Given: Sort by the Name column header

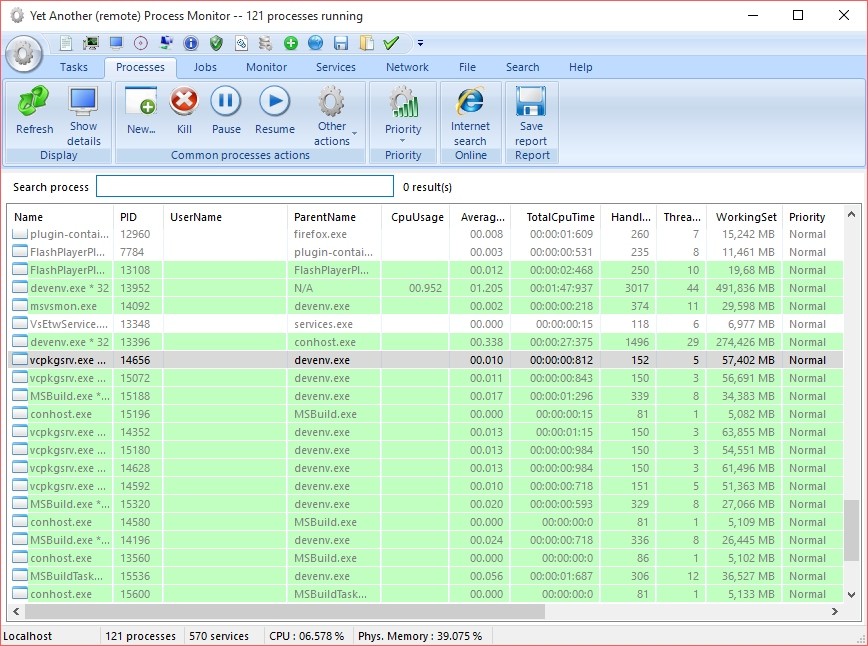Looking at the screenshot, I should coord(60,217).
